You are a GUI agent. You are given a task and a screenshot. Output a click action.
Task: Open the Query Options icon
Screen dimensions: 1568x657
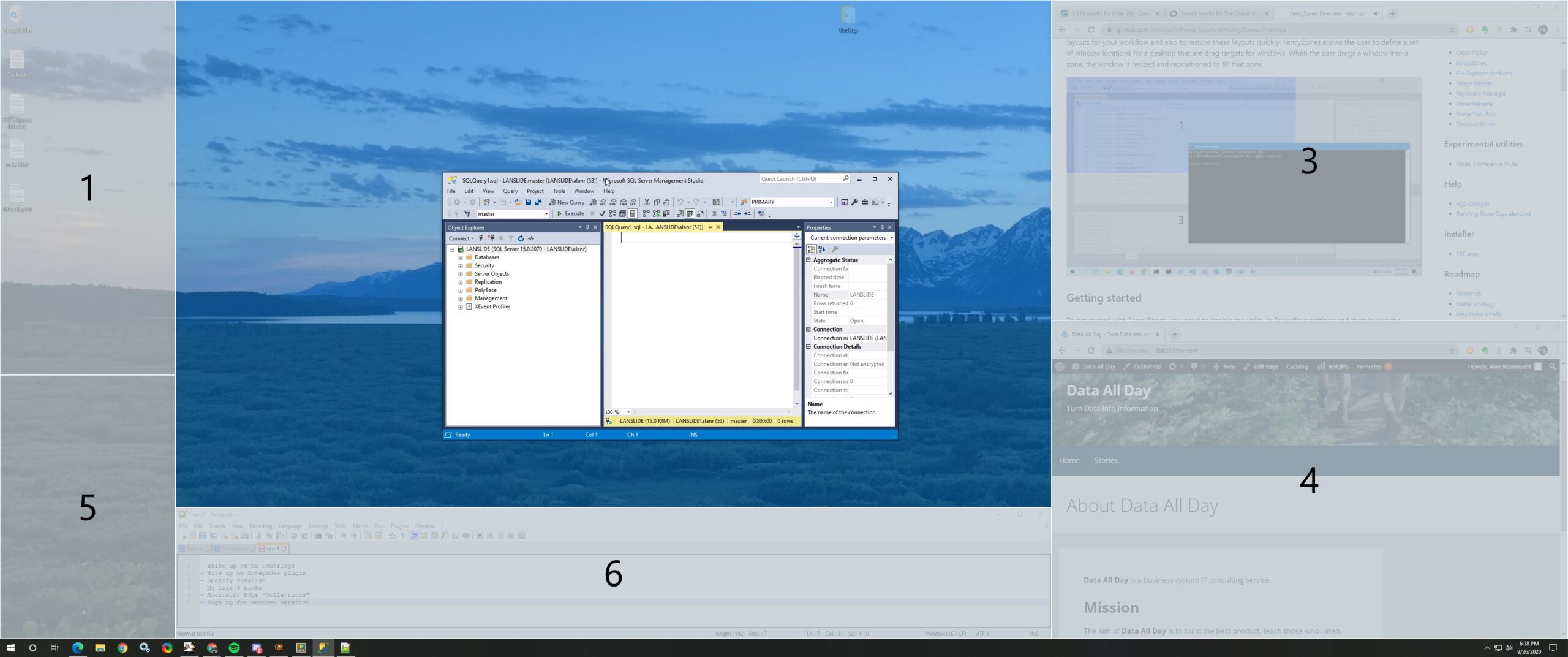(x=622, y=213)
